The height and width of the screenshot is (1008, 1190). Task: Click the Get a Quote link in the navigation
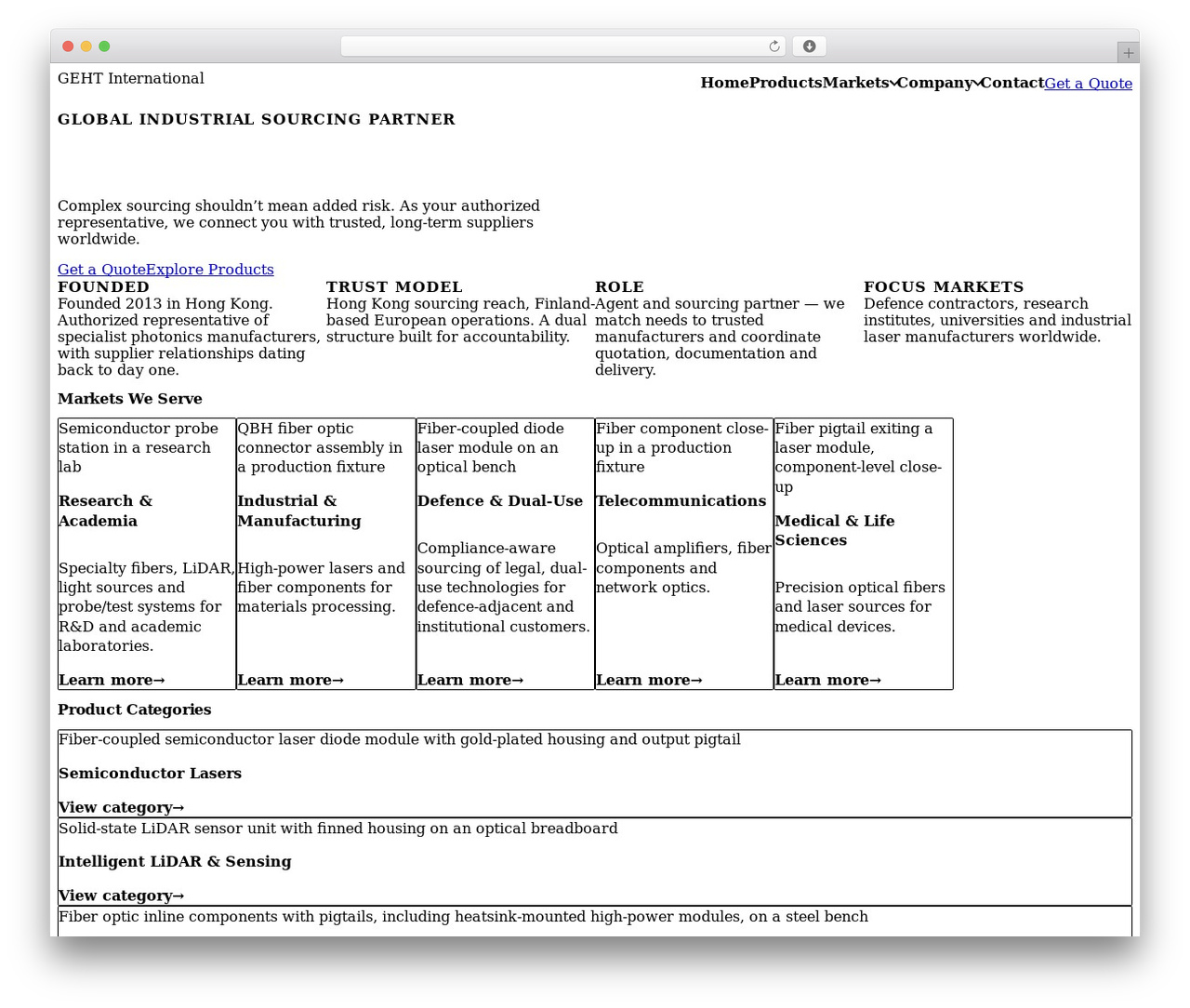(1088, 84)
